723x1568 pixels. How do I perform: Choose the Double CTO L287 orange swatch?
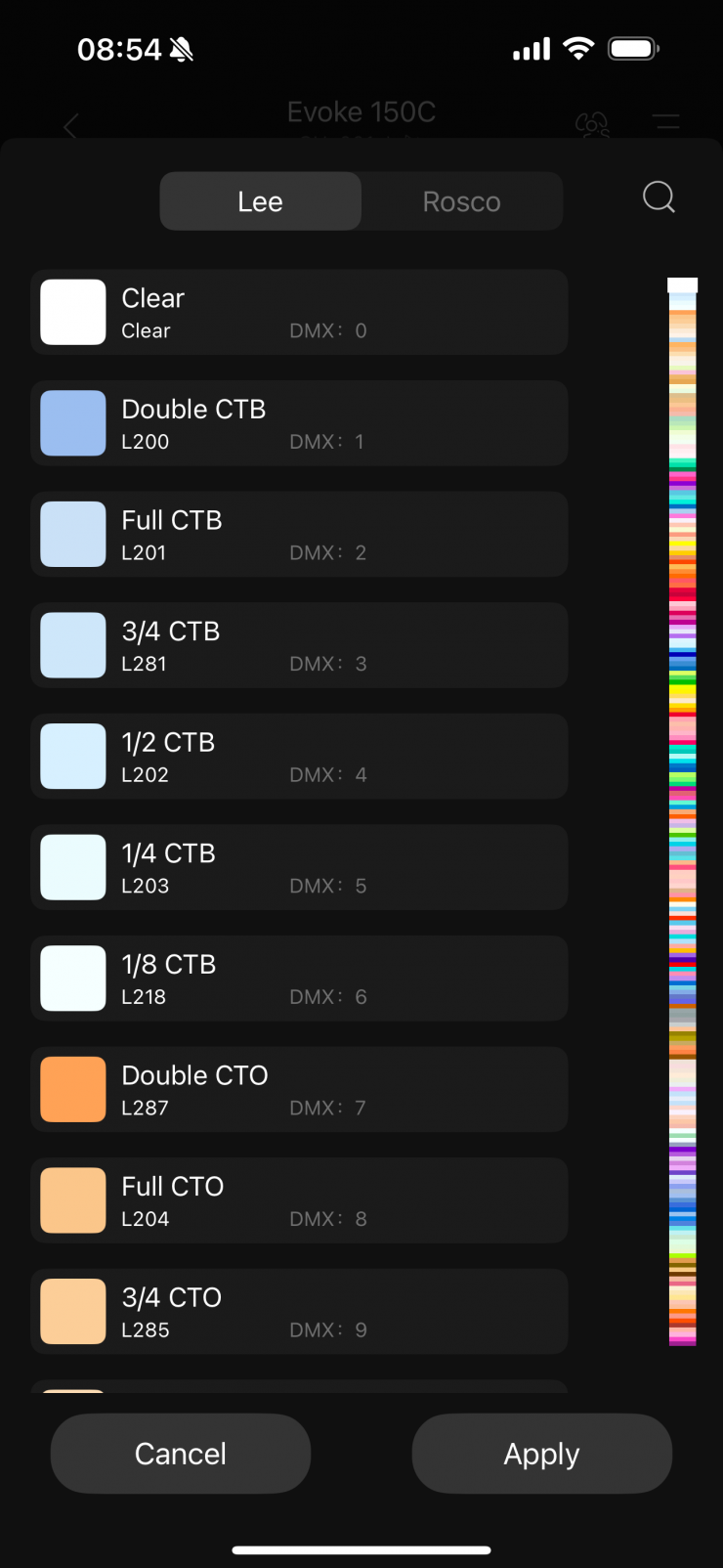coord(73,1089)
